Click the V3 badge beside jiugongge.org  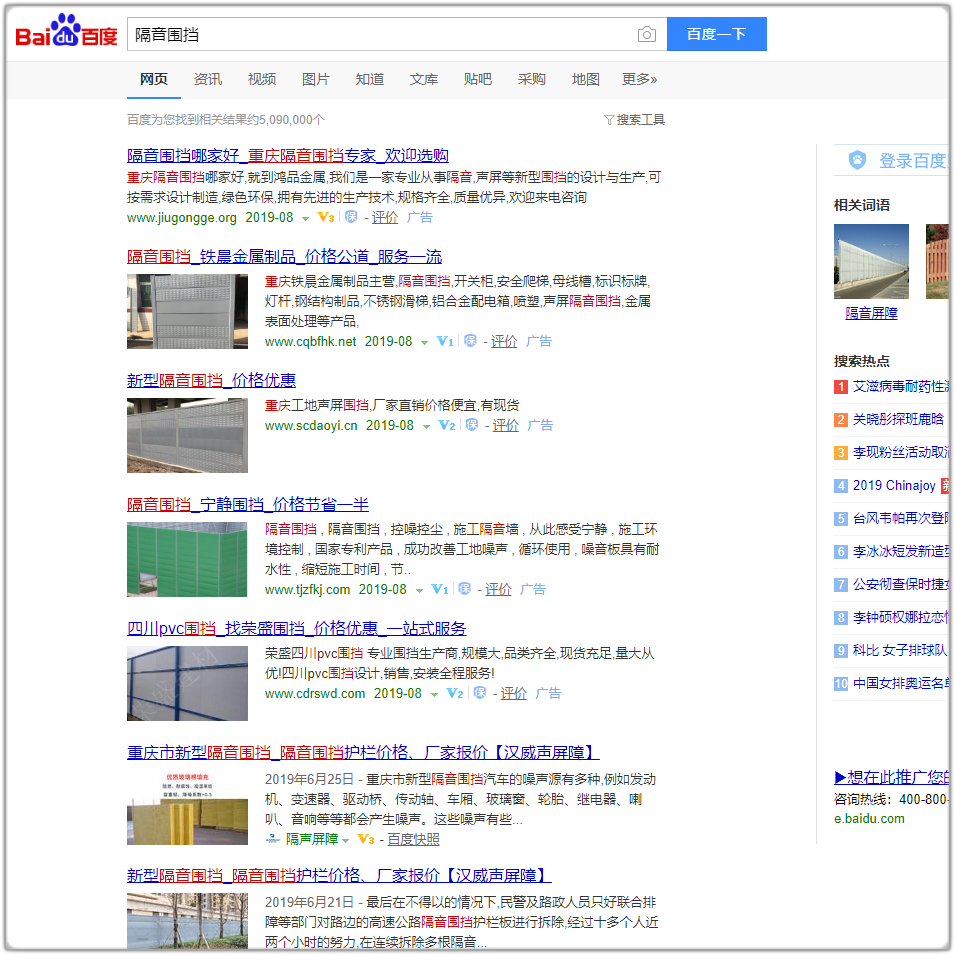pyautogui.click(x=326, y=217)
